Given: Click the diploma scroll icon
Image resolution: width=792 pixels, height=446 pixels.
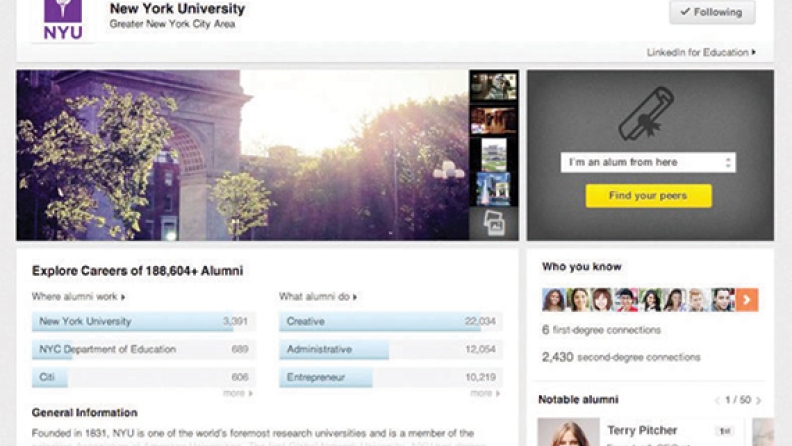Looking at the screenshot, I should (x=647, y=114).
